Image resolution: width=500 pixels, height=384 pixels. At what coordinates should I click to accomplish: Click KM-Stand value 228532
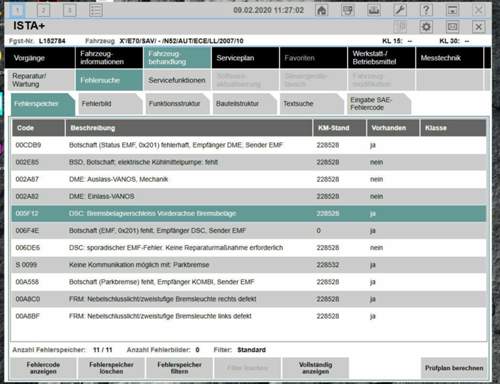click(328, 265)
